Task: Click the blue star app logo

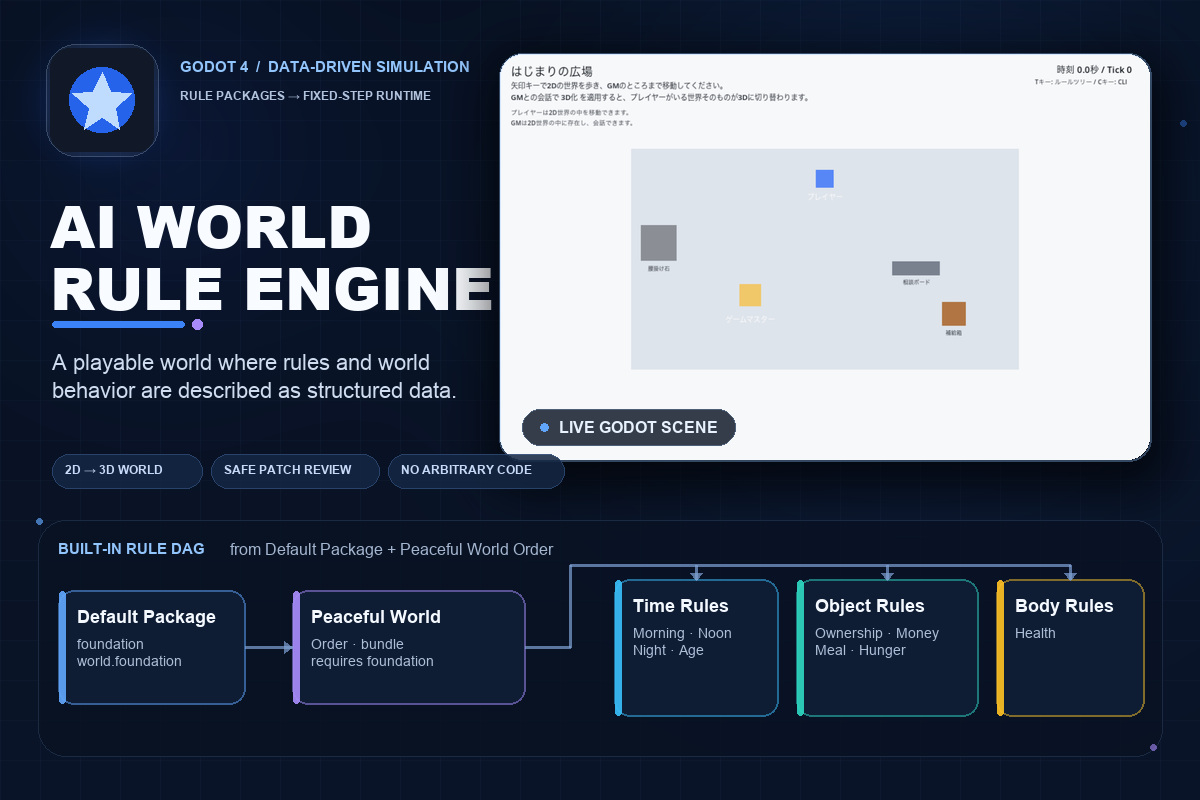Action: click(x=102, y=100)
